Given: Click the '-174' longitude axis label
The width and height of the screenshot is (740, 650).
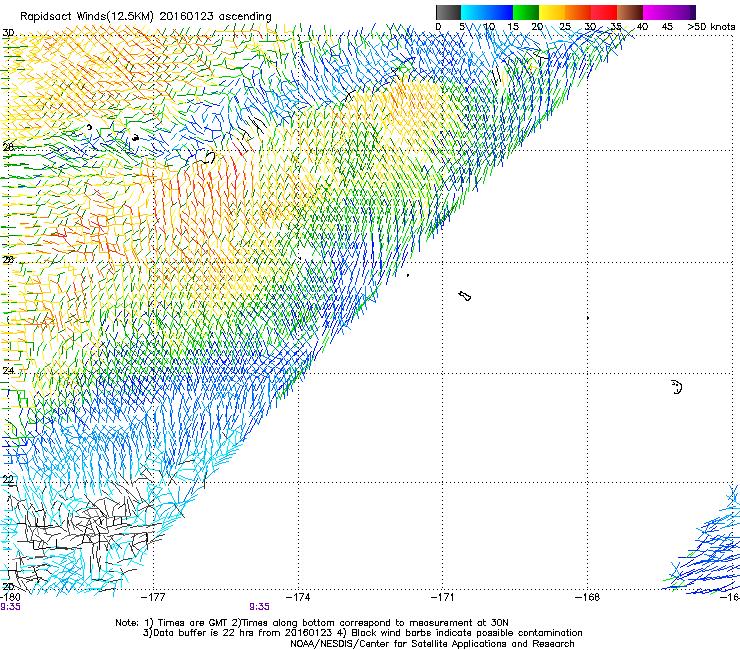Looking at the screenshot, I should click(x=298, y=597).
